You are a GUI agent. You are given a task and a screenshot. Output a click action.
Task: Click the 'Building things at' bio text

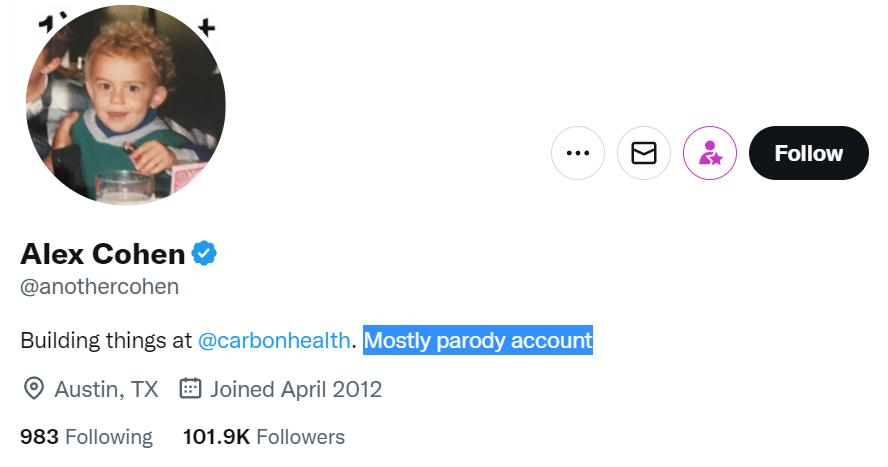pyautogui.click(x=106, y=340)
